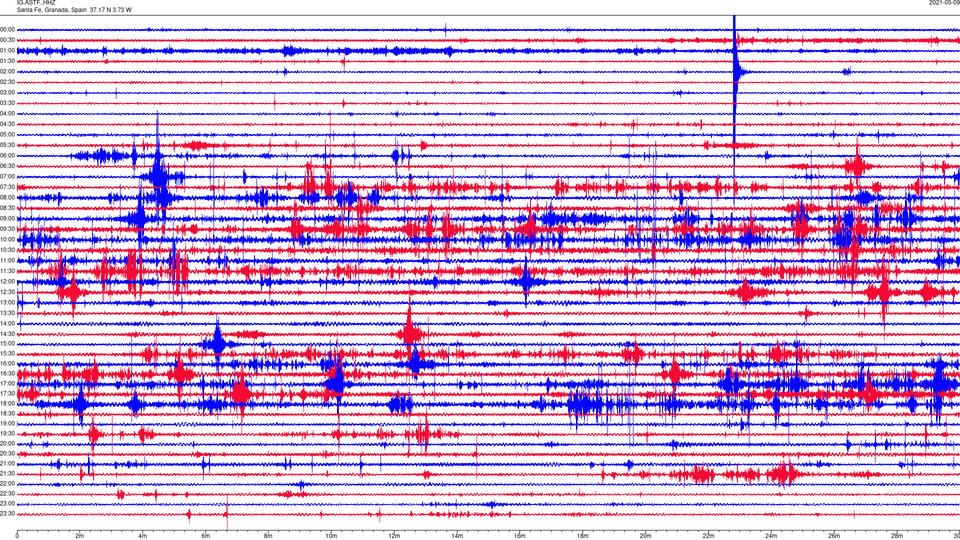
Task: Pick the 11:30 time label
Action: click(7, 271)
